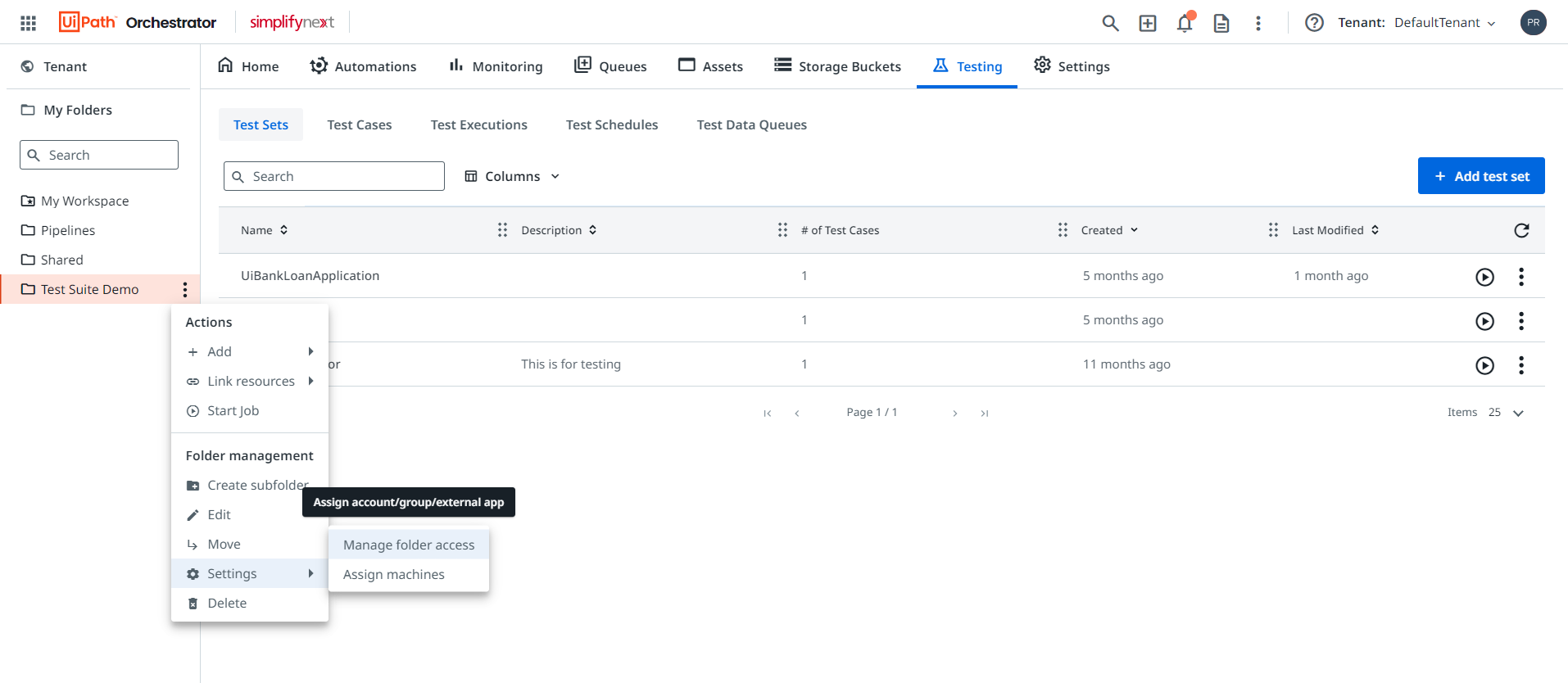Open more actions for UiBankLoanApplication row
This screenshot has height=683, width=1568.
tap(1521, 277)
